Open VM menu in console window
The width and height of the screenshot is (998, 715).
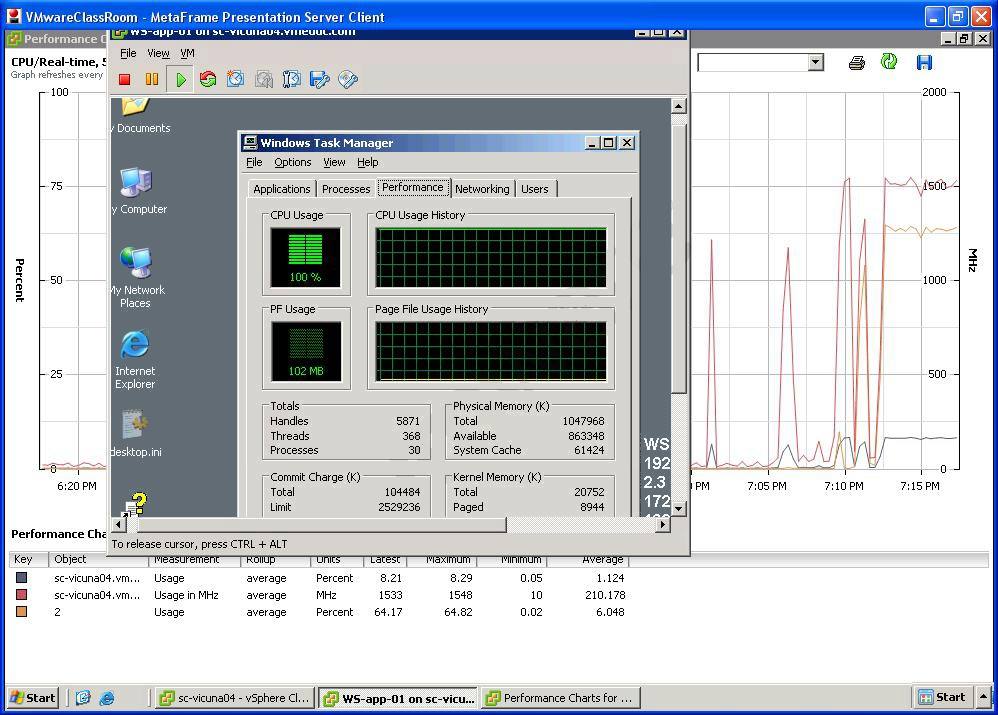tap(187, 53)
